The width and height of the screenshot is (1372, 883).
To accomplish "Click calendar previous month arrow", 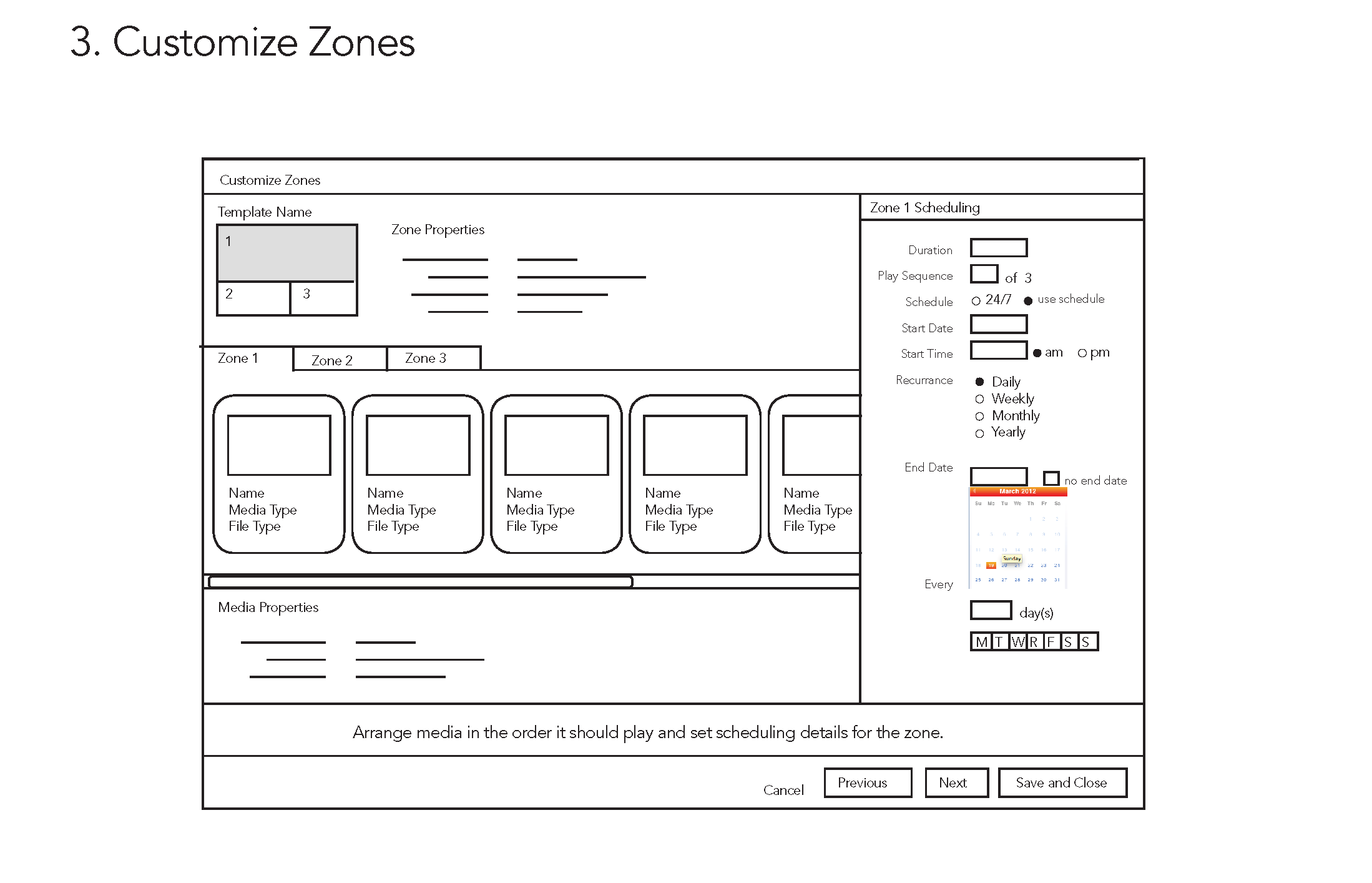I will tap(974, 491).
